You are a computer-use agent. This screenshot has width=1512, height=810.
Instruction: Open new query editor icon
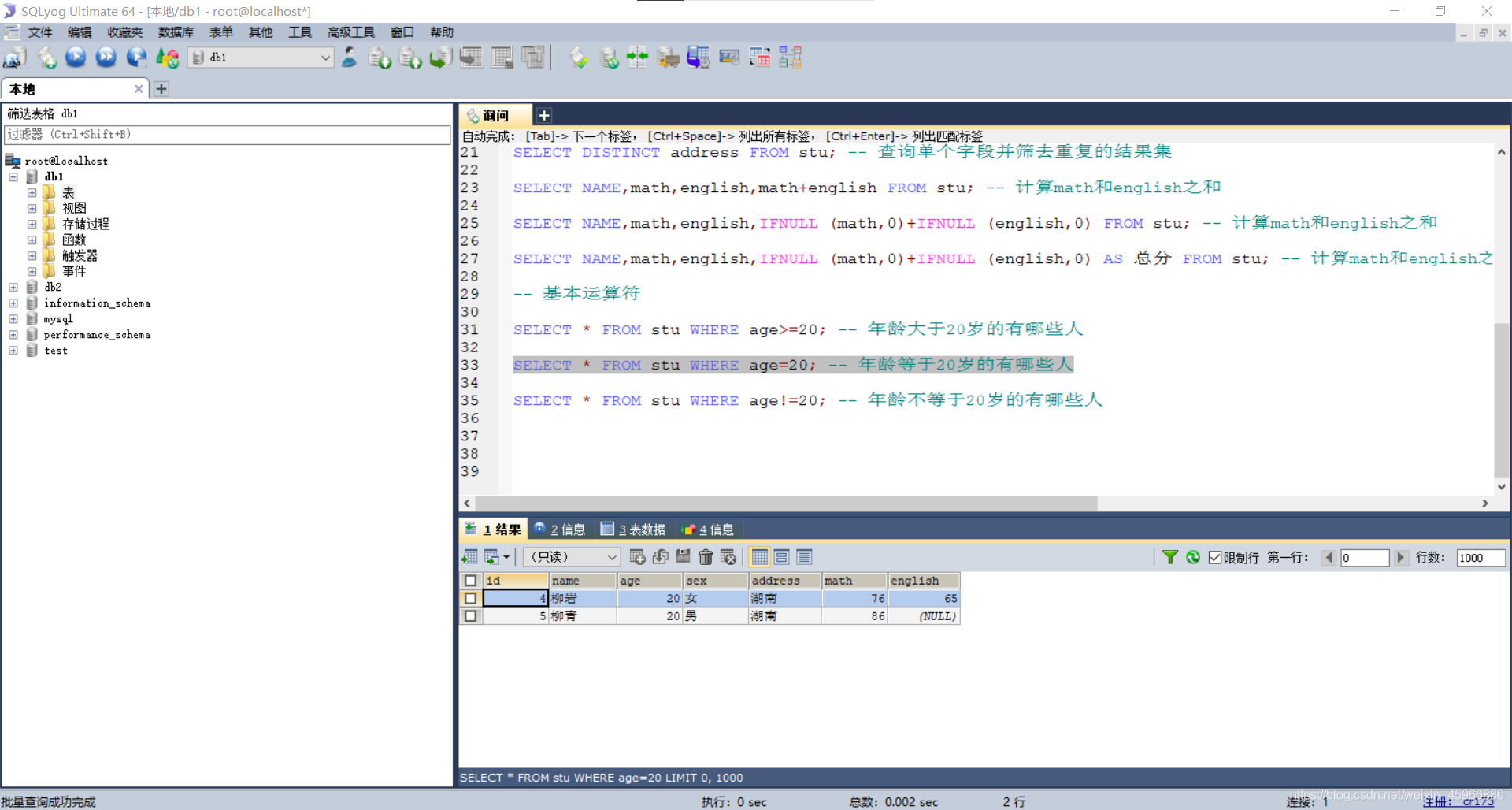(47, 58)
